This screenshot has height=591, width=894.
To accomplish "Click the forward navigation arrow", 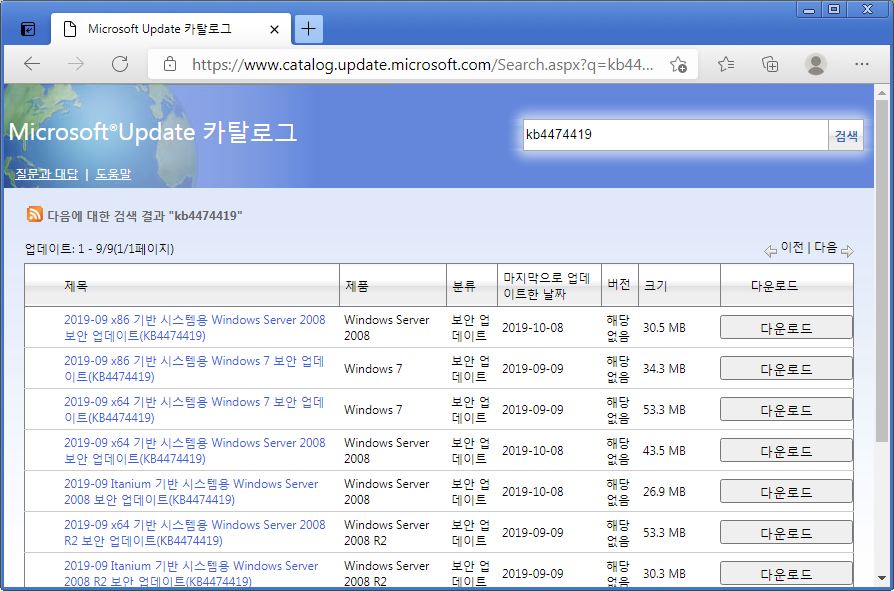I will pyautogui.click(x=76, y=64).
